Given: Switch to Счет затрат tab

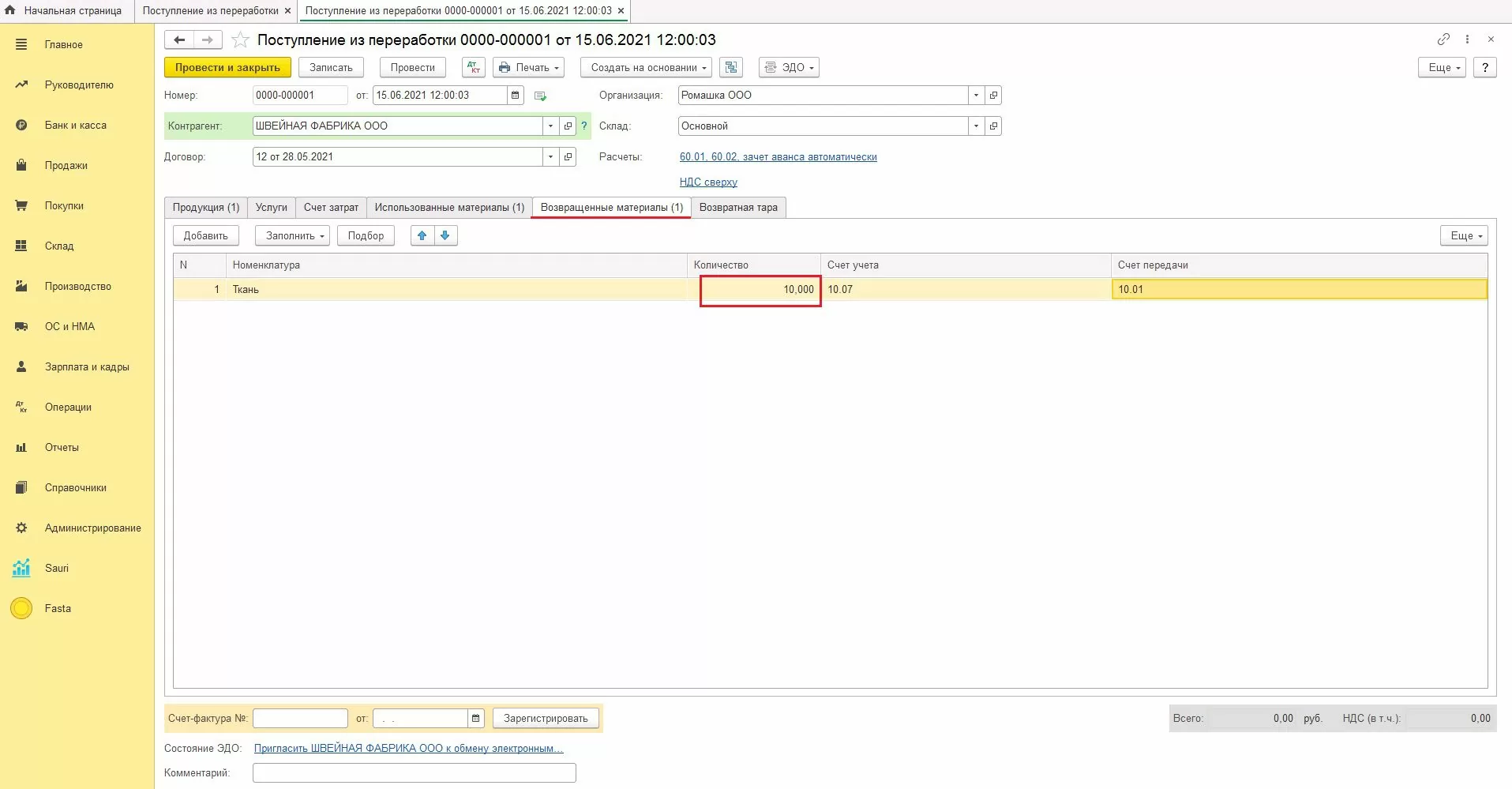Looking at the screenshot, I should coord(331,207).
